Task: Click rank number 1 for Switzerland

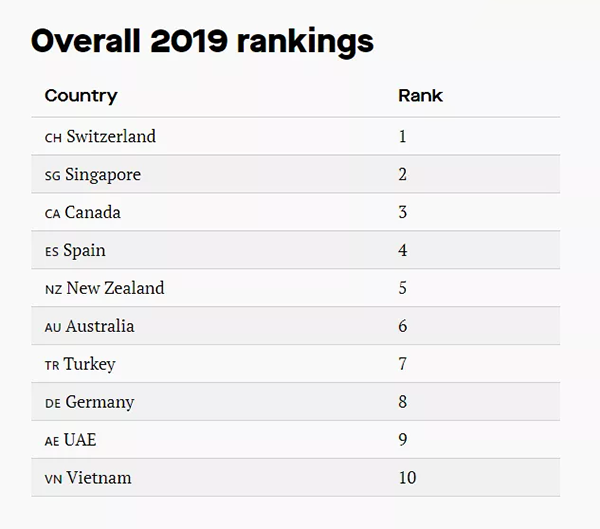Action: pyautogui.click(x=402, y=136)
